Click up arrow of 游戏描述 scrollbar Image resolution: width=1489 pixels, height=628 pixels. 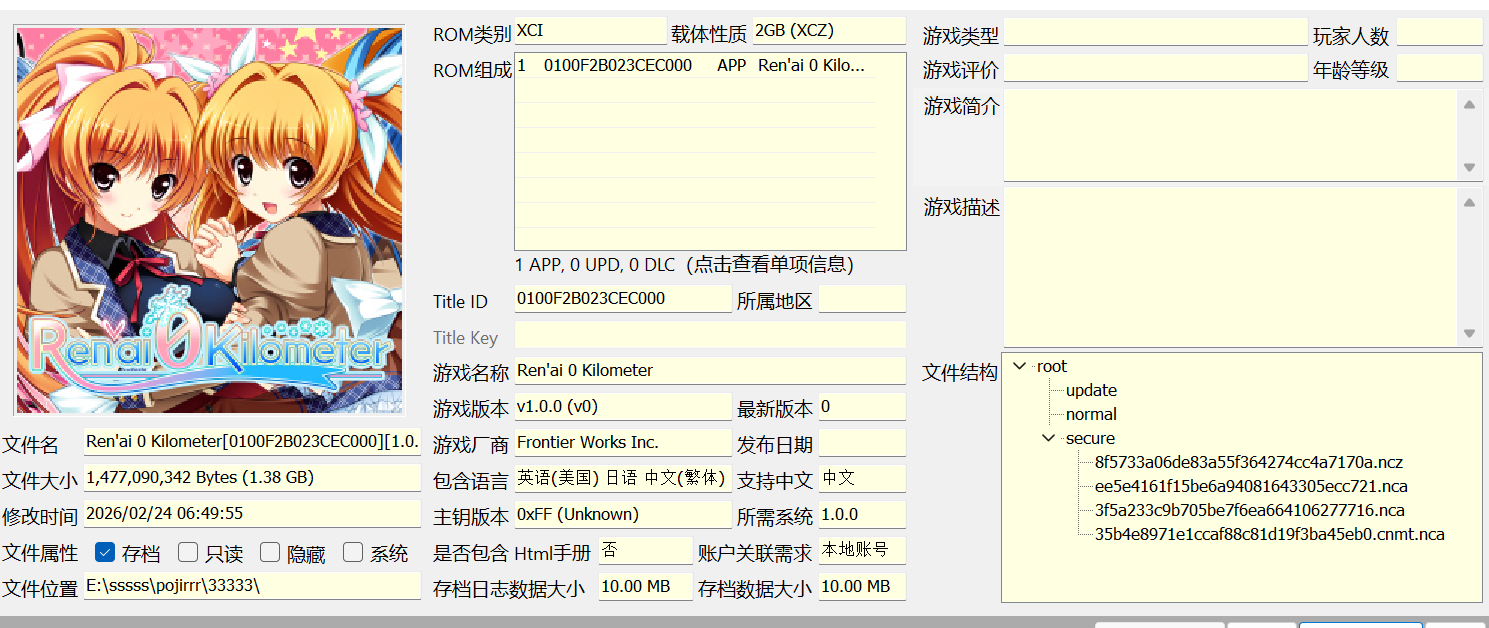pyautogui.click(x=1469, y=202)
